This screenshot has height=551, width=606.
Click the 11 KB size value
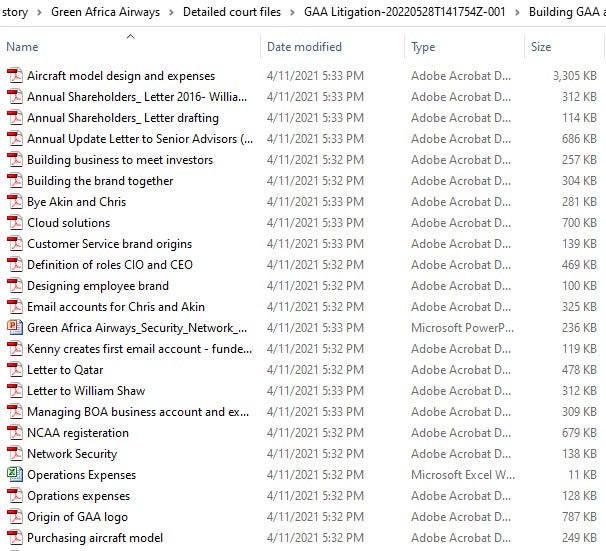[582, 474]
